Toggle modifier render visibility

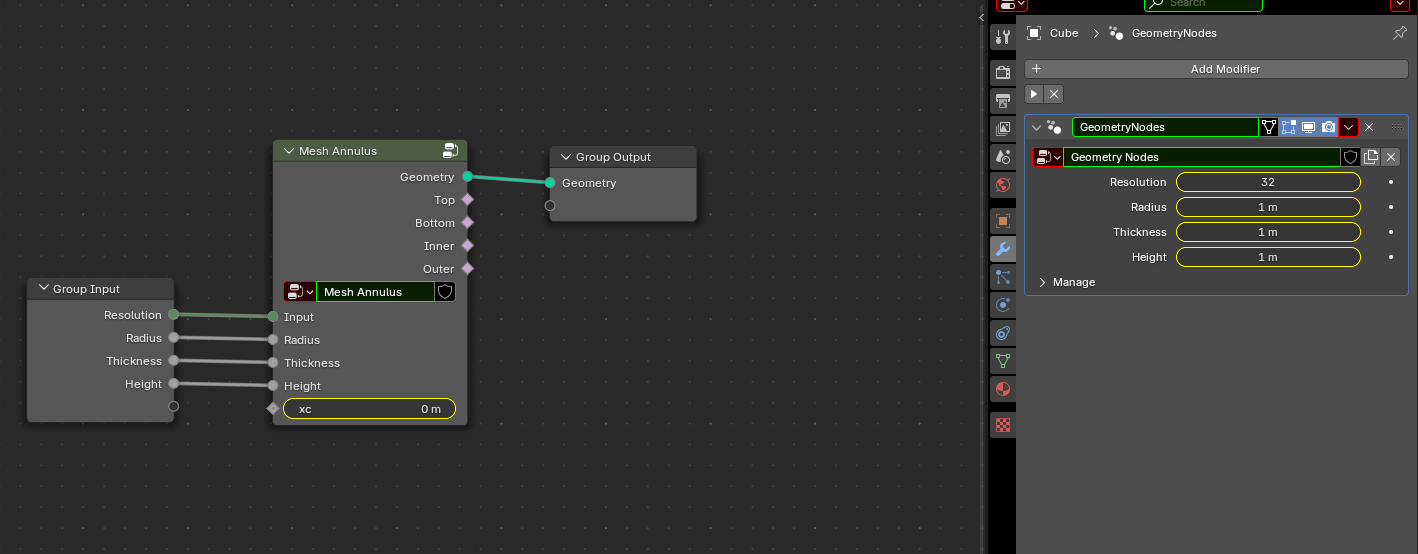1328,127
